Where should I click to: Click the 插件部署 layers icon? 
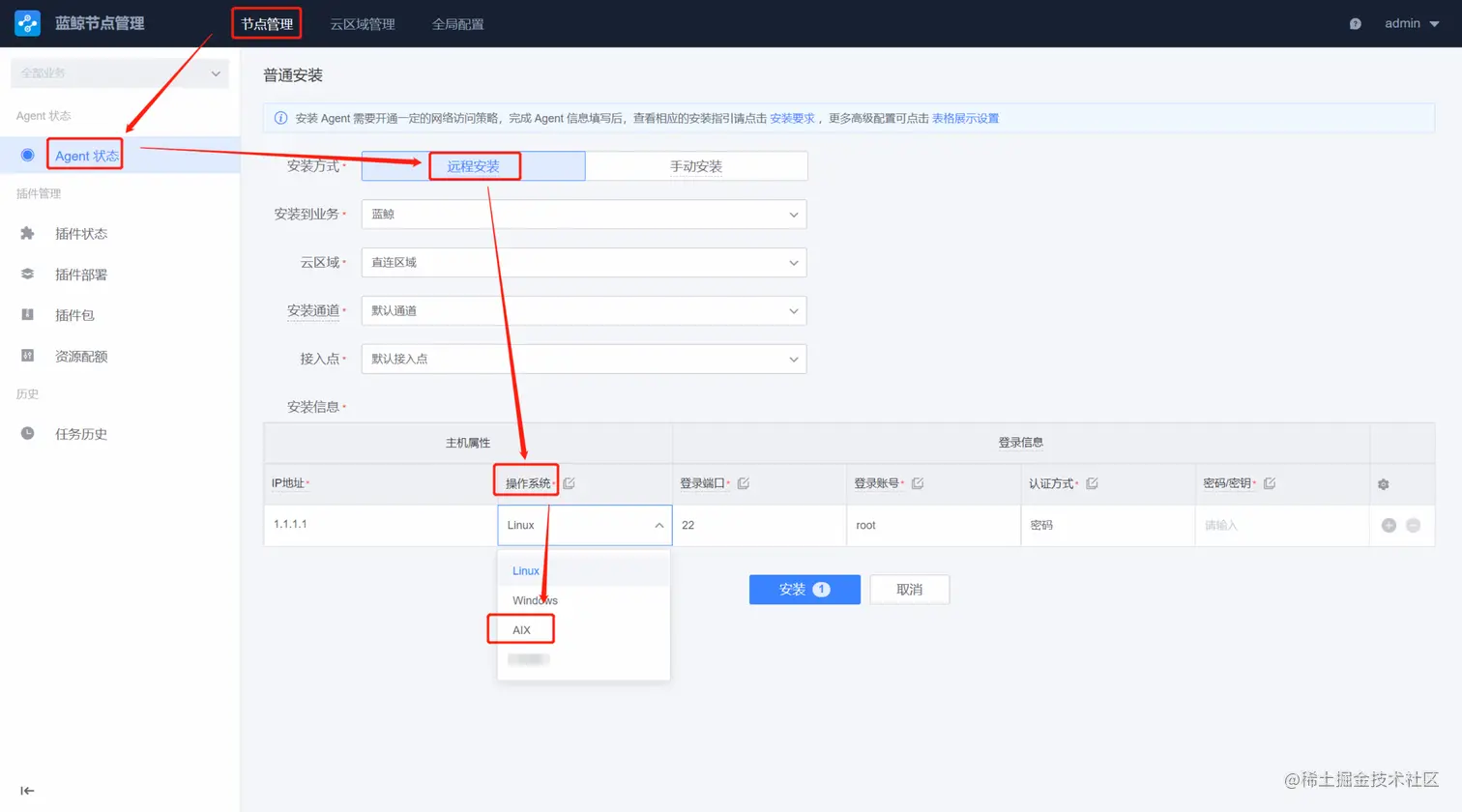click(27, 275)
